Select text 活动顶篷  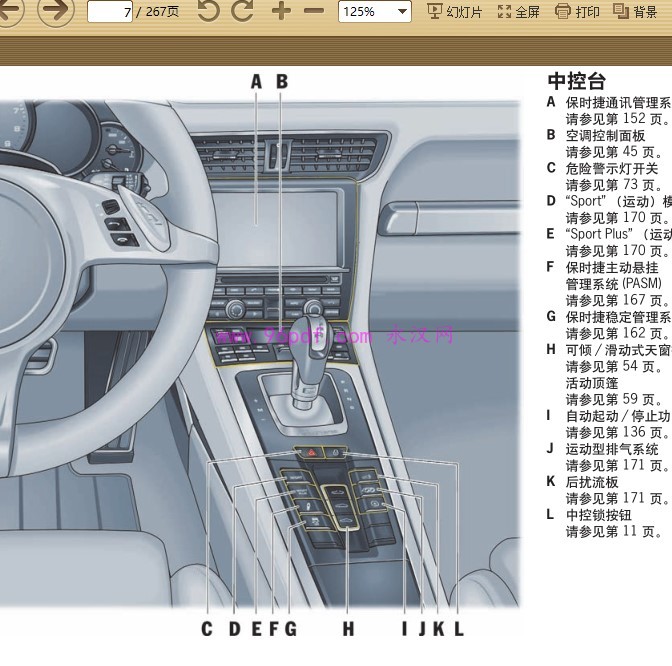(x=592, y=383)
